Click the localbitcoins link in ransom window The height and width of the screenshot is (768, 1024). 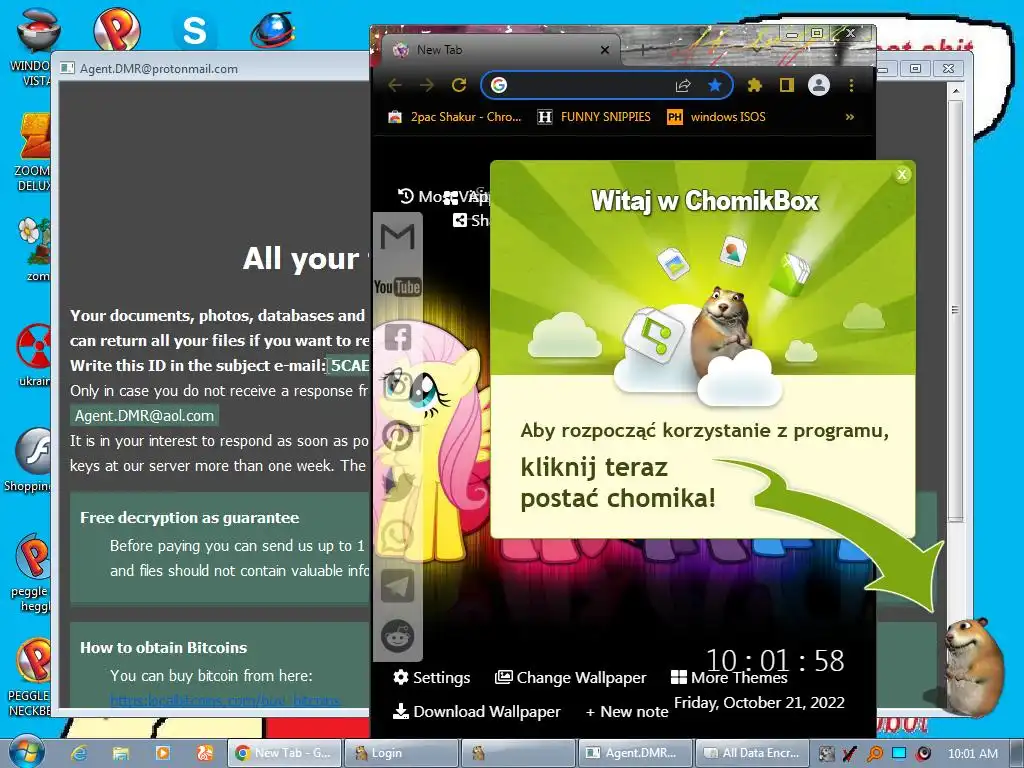pos(224,700)
